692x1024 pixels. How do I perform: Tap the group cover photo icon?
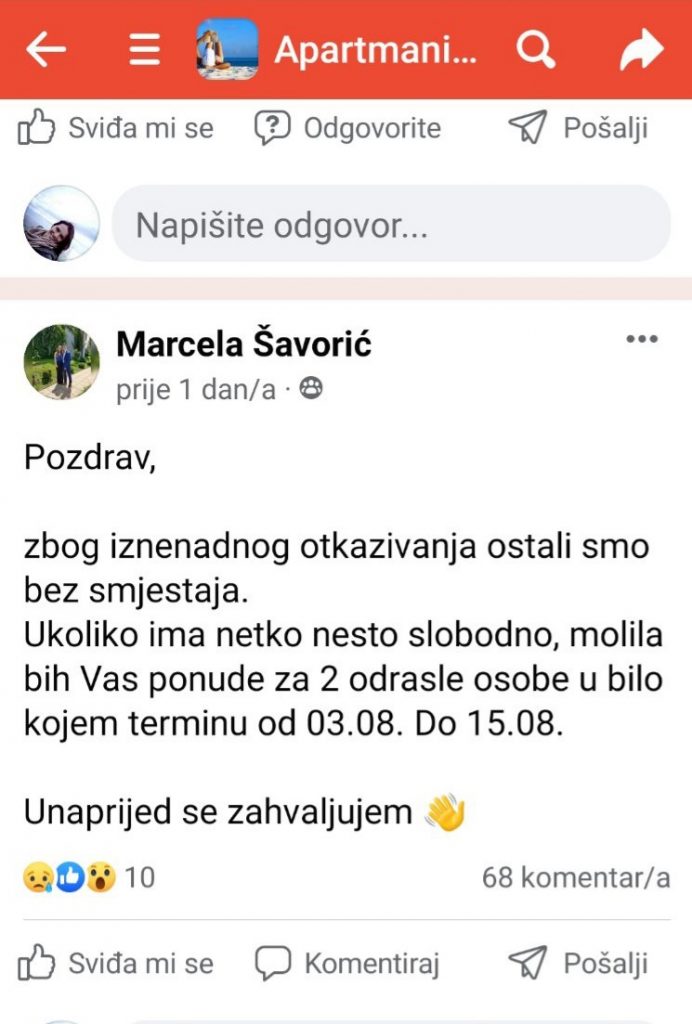coord(227,49)
